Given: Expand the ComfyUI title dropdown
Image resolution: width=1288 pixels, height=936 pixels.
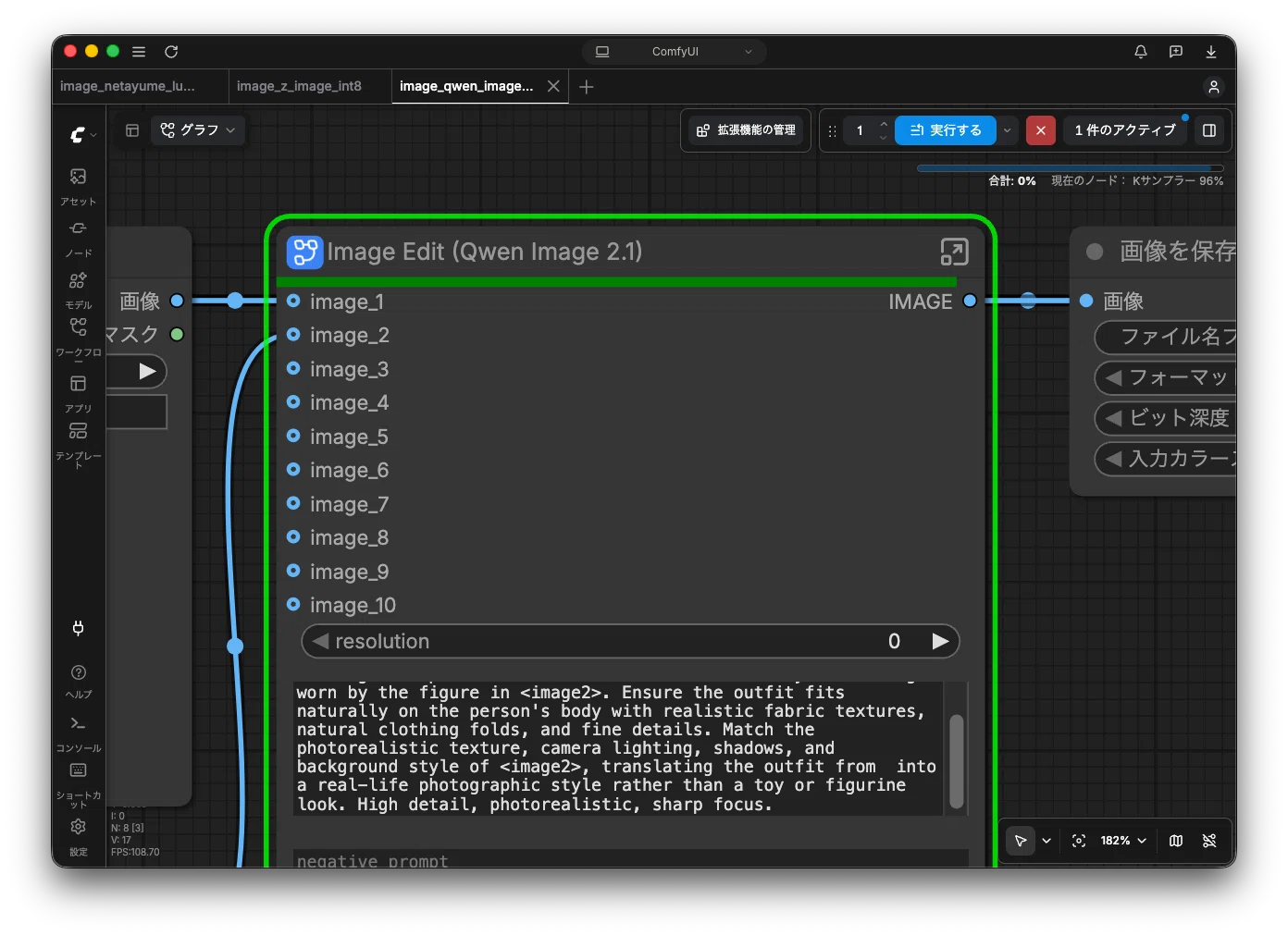Looking at the screenshot, I should coord(675,52).
